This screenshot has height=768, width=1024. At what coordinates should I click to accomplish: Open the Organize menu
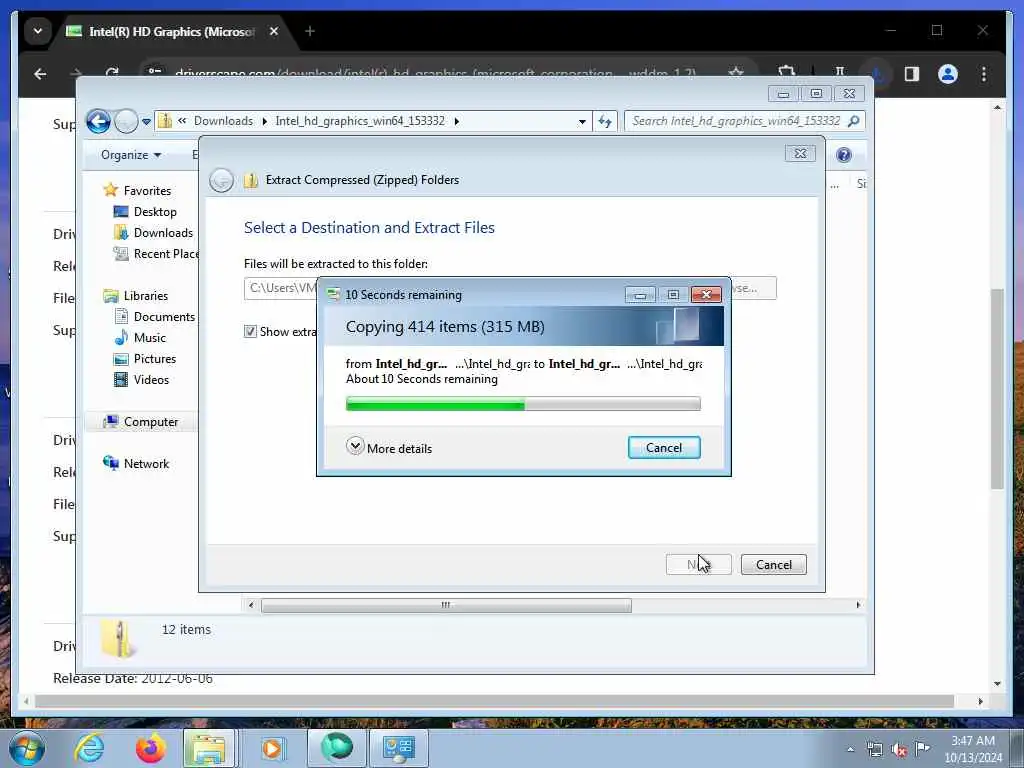(131, 155)
